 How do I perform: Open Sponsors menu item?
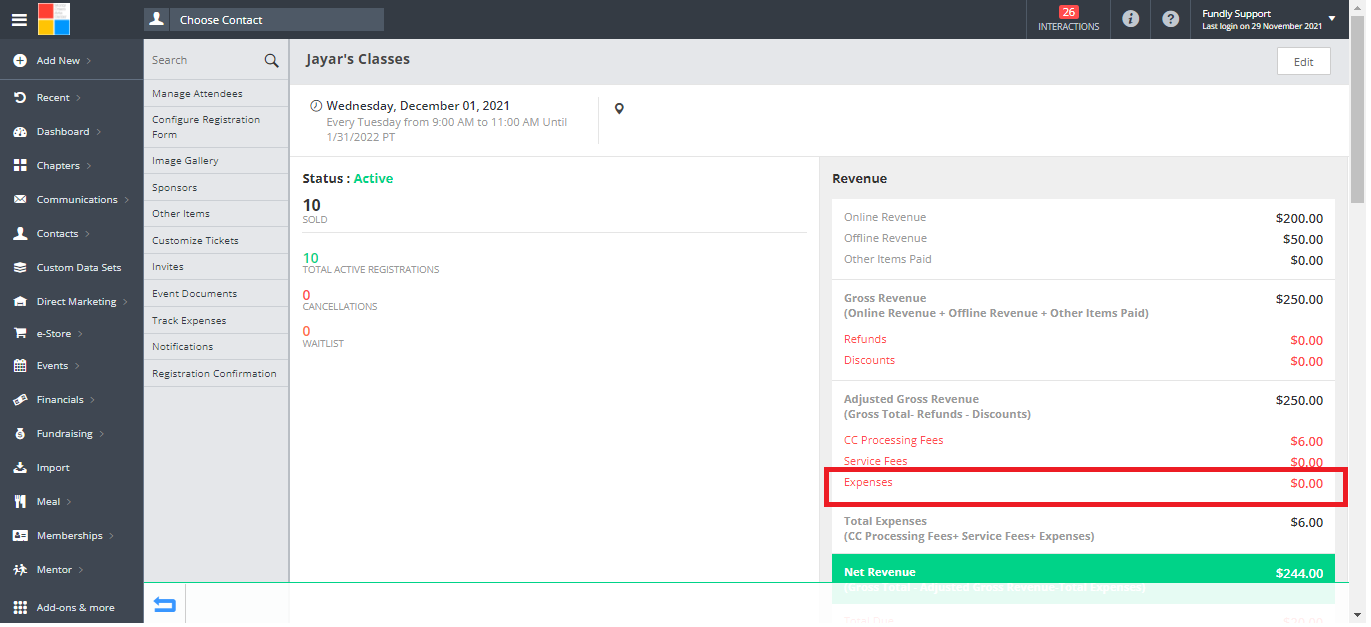point(216,188)
